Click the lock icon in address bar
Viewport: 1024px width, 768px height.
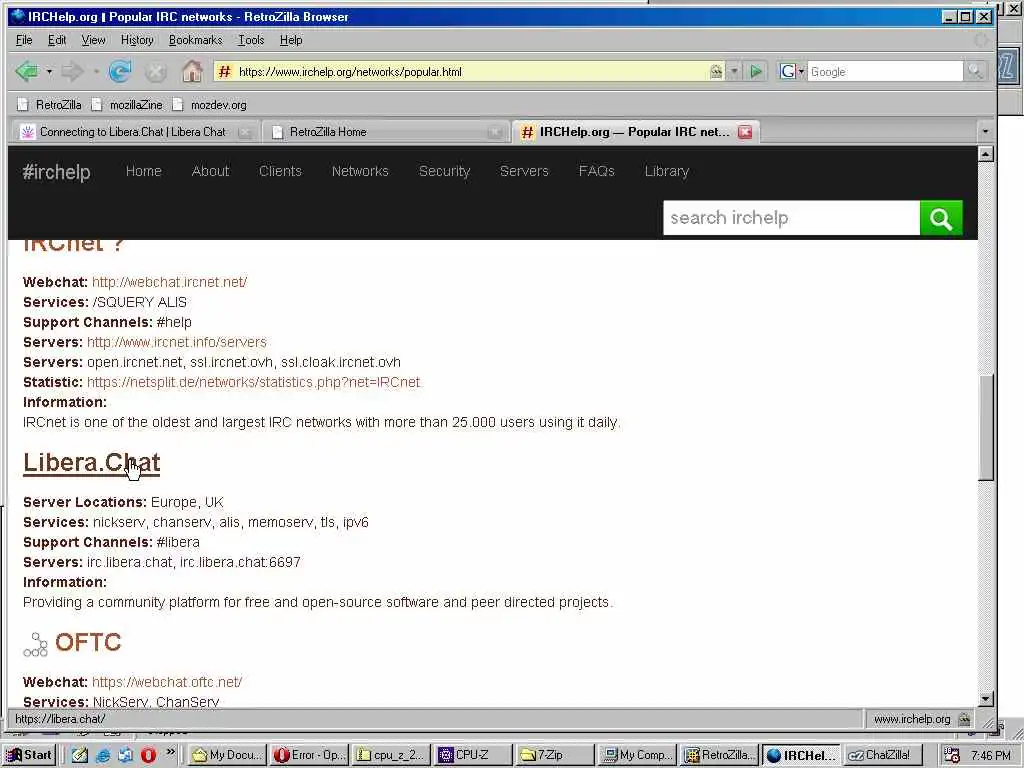point(716,71)
